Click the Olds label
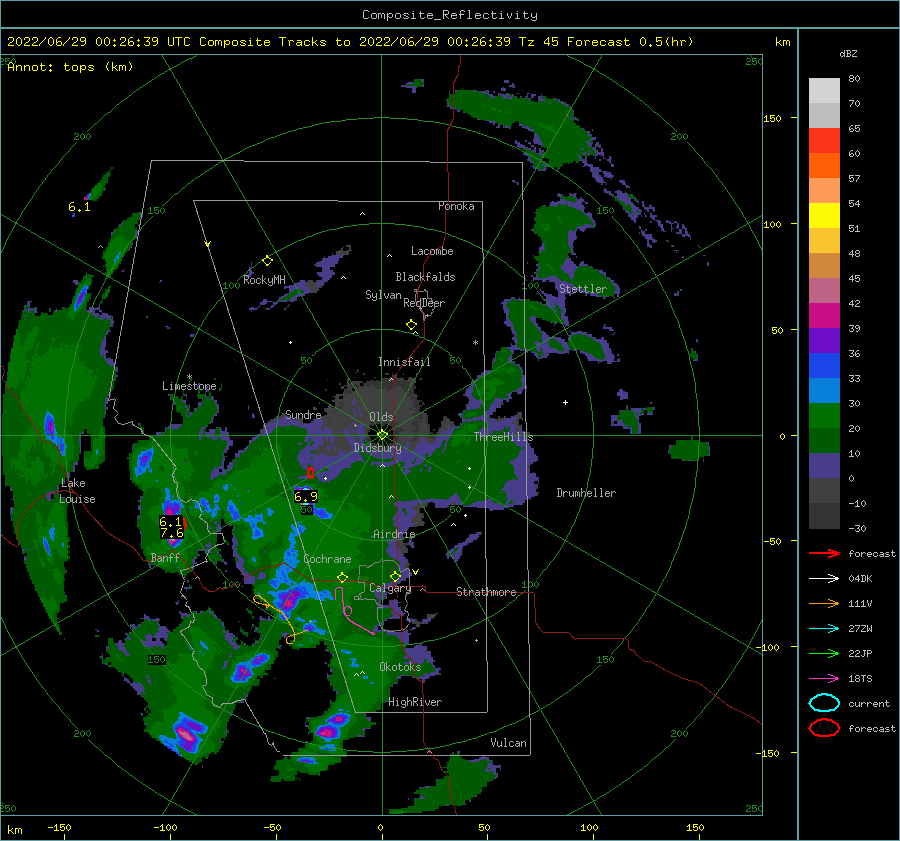900x841 pixels. pyautogui.click(x=381, y=417)
